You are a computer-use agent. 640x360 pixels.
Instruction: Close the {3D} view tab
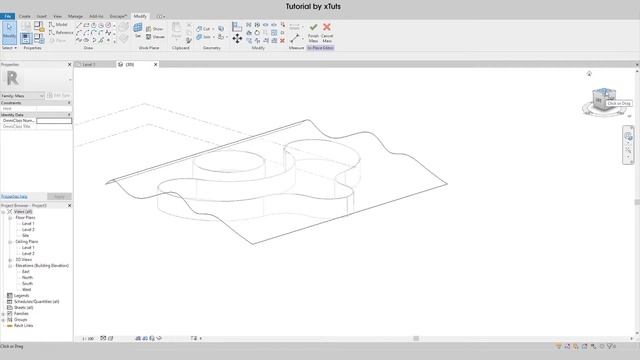coord(156,64)
